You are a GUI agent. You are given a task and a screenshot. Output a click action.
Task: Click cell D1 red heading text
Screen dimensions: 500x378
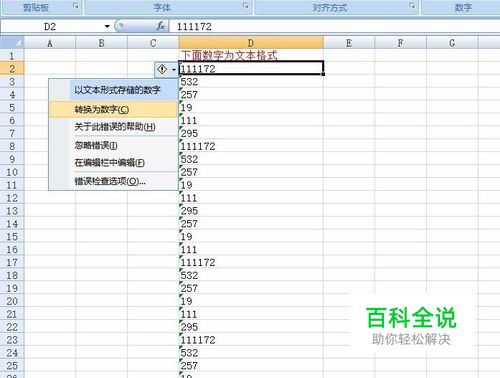point(229,55)
